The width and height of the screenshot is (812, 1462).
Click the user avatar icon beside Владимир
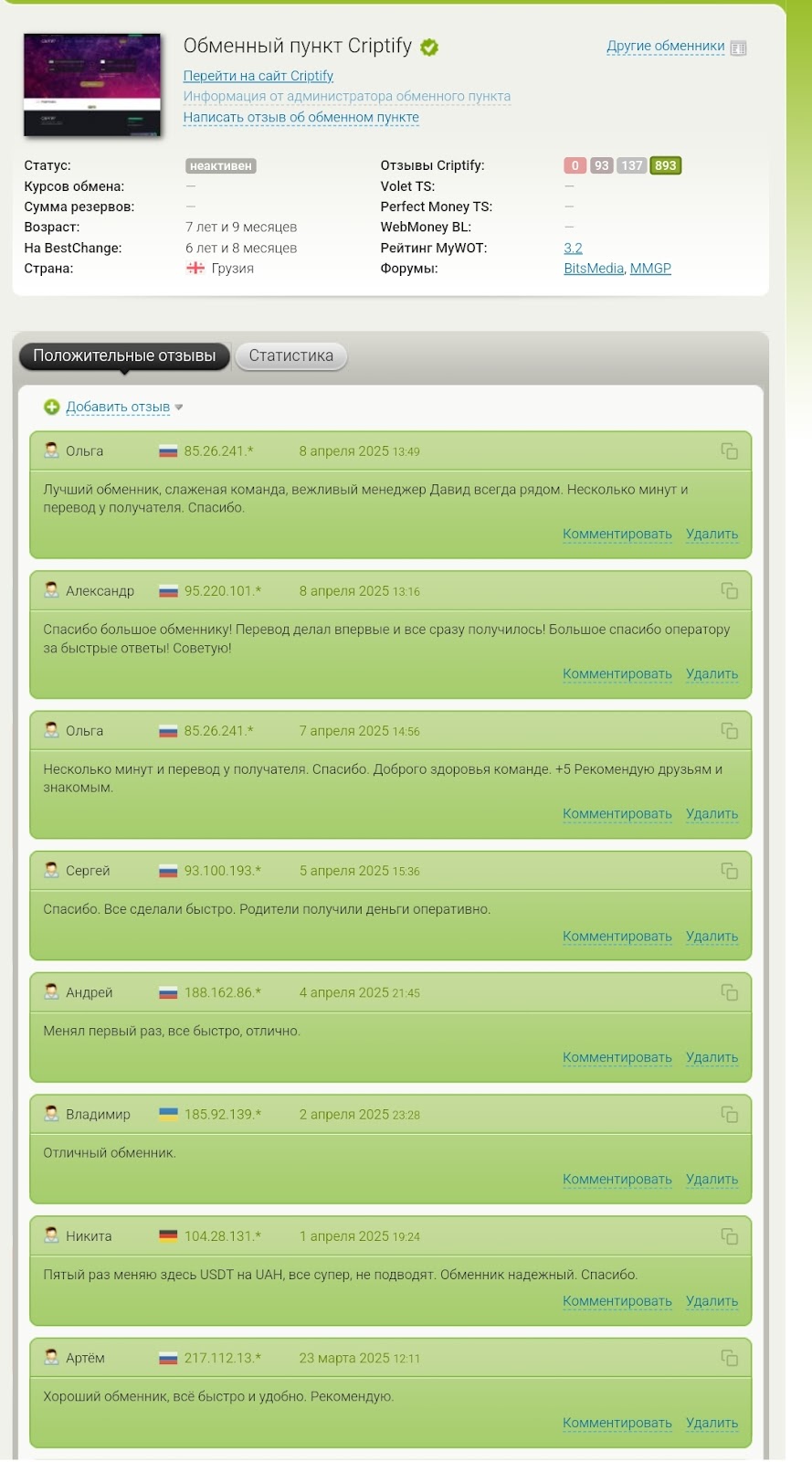(x=52, y=1114)
